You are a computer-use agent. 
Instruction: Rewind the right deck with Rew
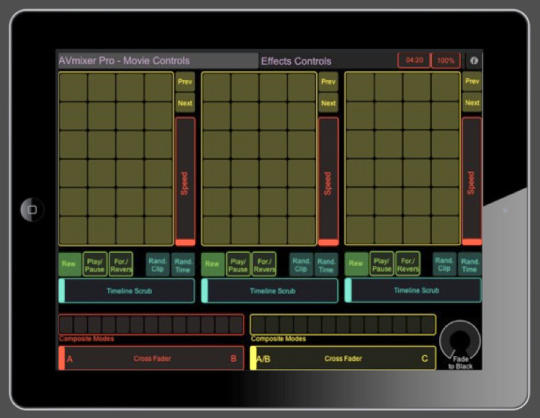tap(356, 264)
